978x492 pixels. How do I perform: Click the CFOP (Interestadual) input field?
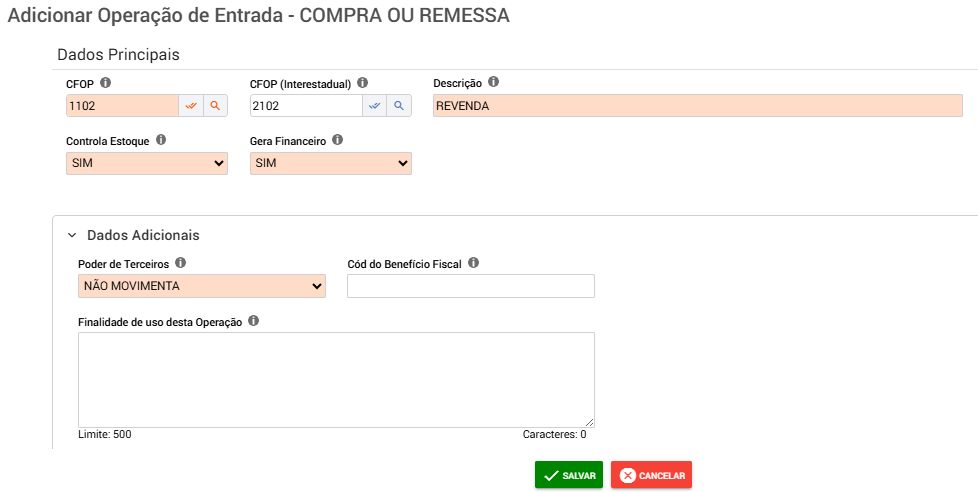pos(305,106)
